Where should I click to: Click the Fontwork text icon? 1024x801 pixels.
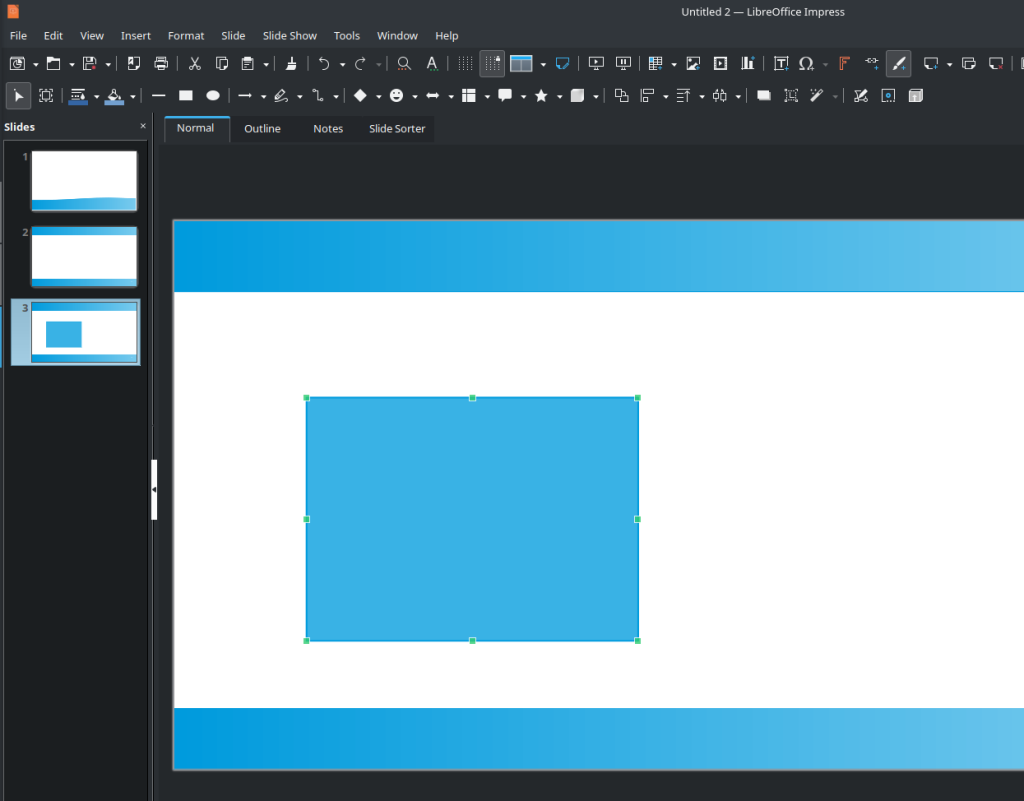pyautogui.click(x=844, y=64)
